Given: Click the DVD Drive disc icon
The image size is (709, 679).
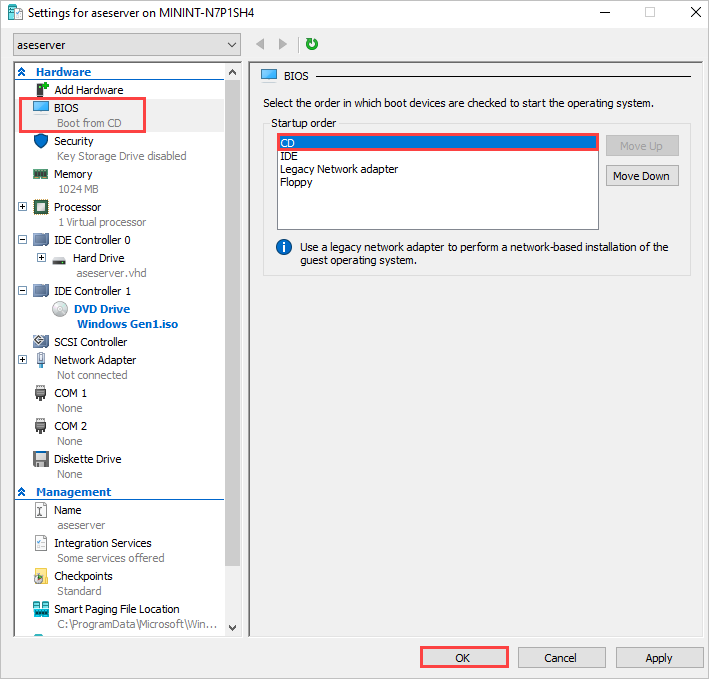Looking at the screenshot, I should point(60,309).
